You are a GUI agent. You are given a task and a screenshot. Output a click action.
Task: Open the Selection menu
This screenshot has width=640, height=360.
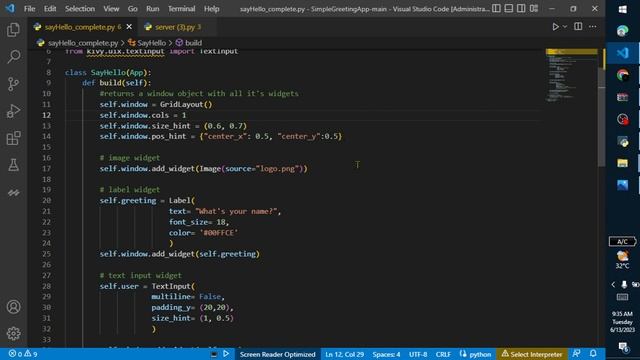tap(80, 9)
